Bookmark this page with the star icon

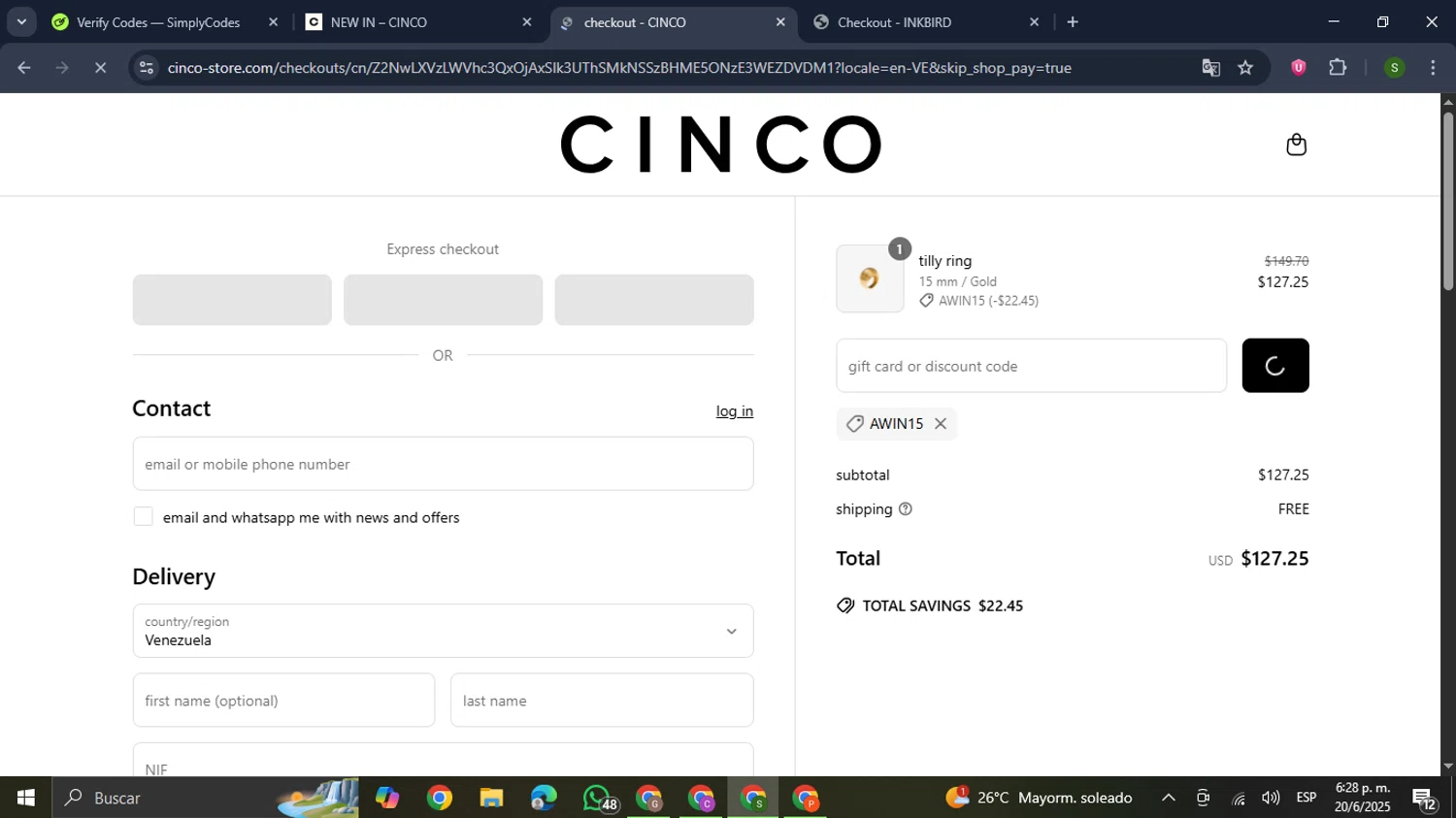(x=1246, y=68)
